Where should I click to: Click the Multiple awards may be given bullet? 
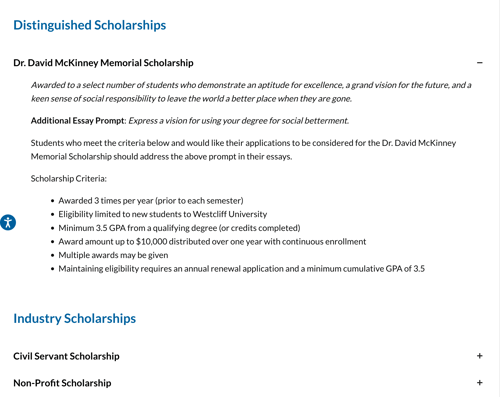[x=113, y=255]
